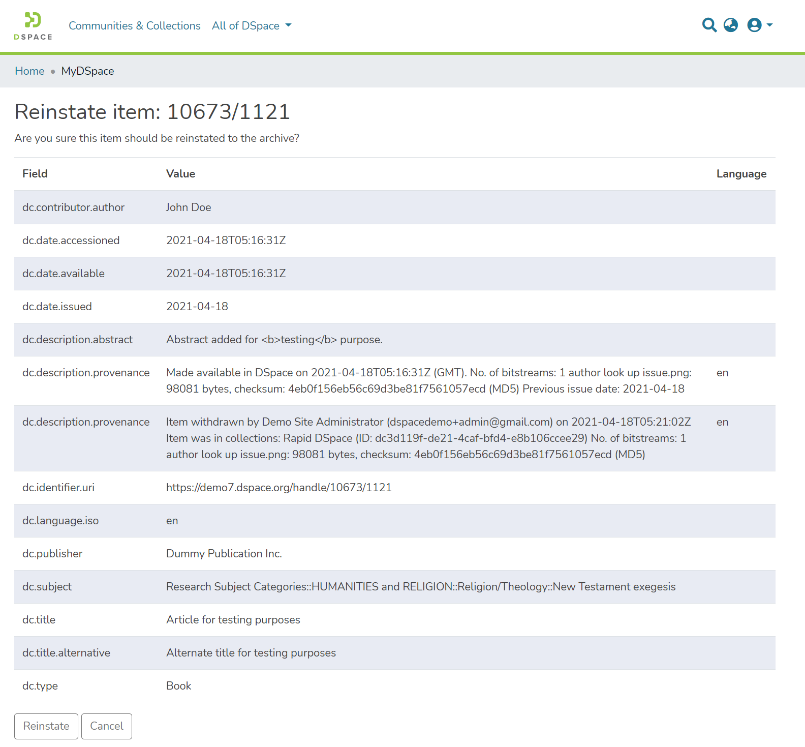Click the Reinstate button
This screenshot has width=805, height=747.
pos(46,726)
